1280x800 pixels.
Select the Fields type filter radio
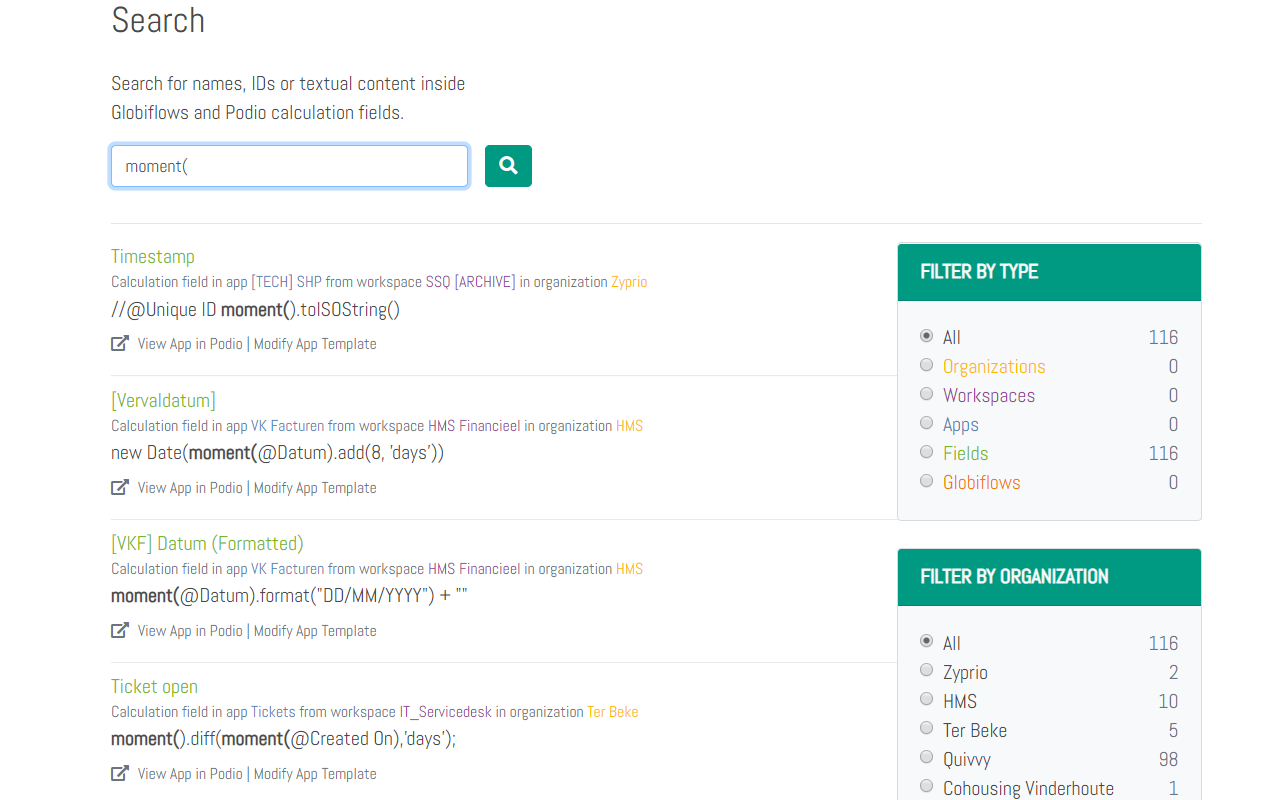(x=926, y=452)
